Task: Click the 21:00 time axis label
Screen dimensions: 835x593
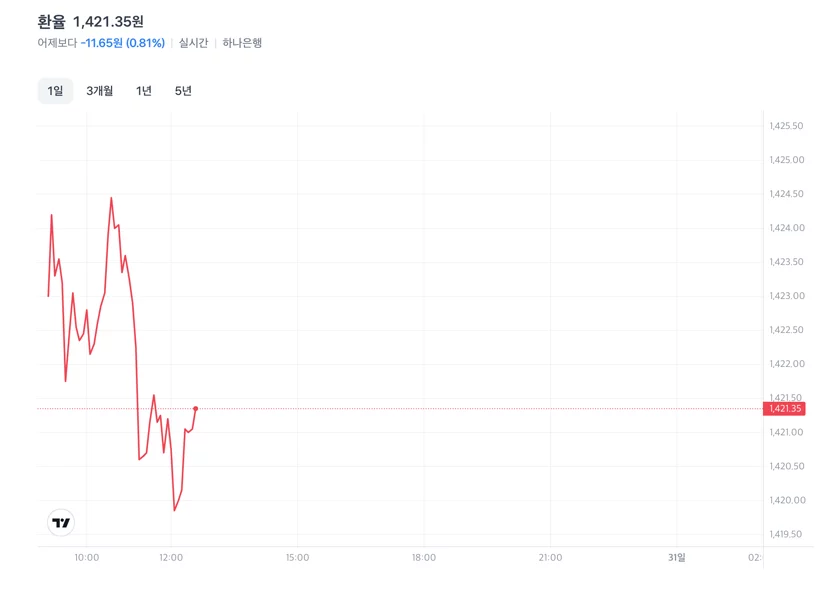Action: [x=550, y=557]
